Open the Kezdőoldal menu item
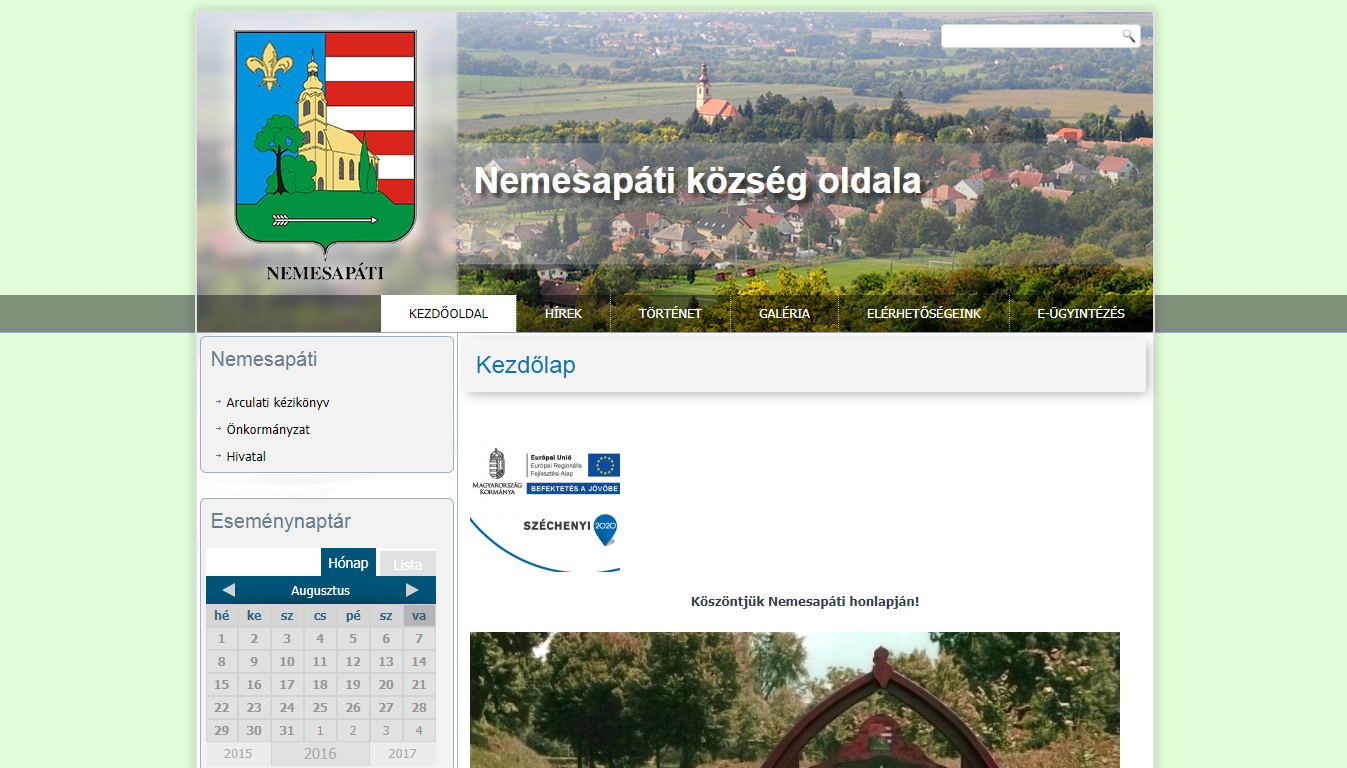 click(448, 314)
